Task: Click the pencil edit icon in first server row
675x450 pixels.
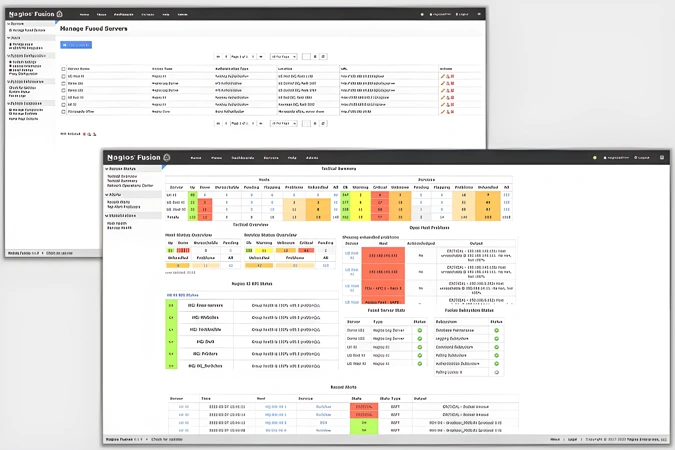Action: (x=443, y=76)
